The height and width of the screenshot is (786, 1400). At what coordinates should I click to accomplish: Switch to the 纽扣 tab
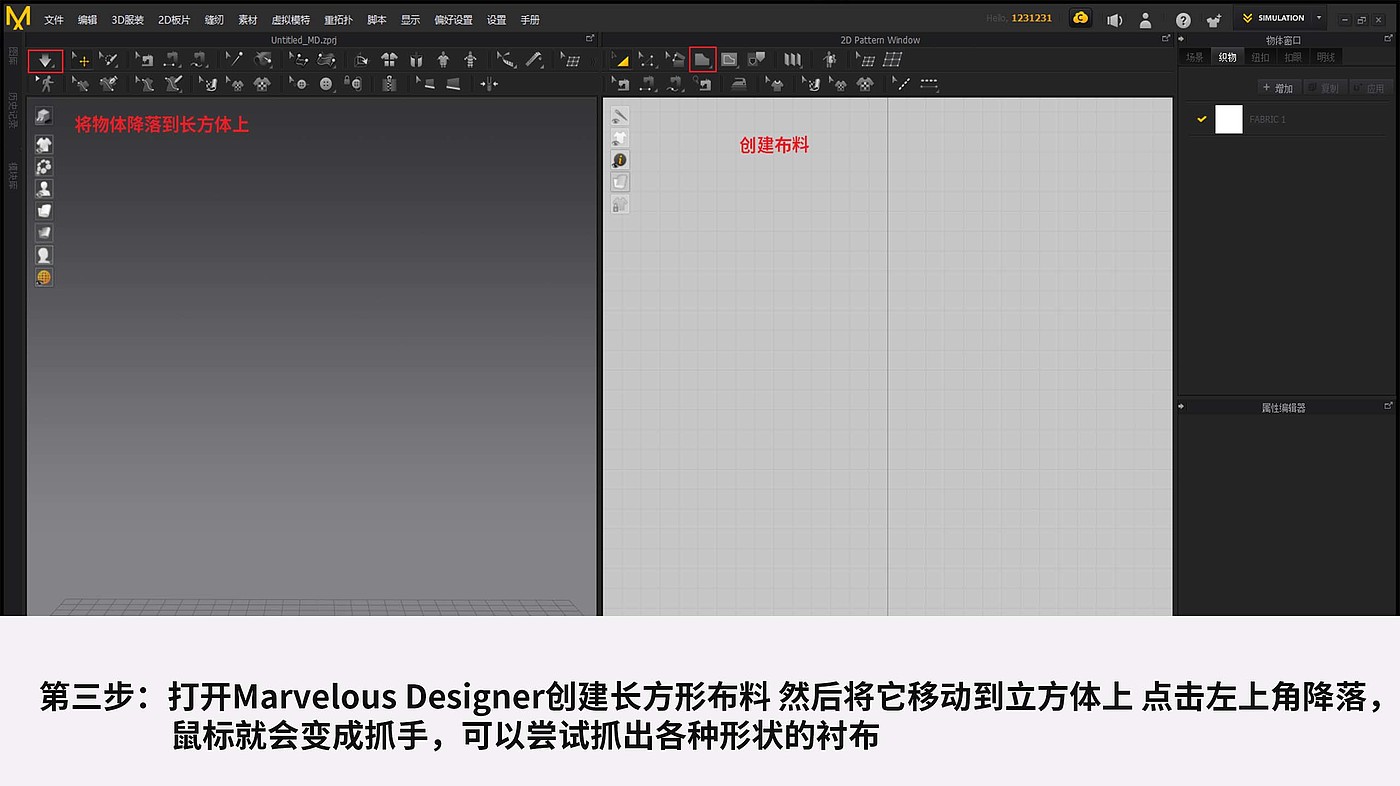pos(1261,57)
